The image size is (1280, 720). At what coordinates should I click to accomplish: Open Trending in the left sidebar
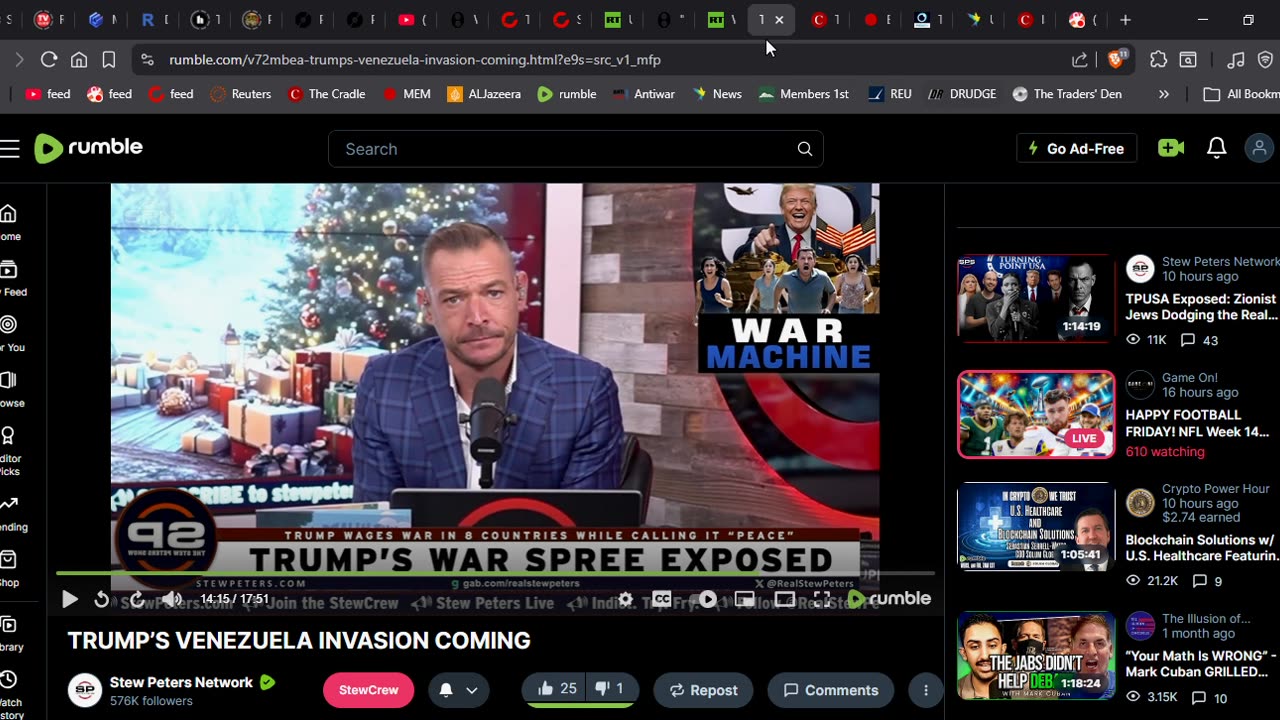[x=10, y=514]
